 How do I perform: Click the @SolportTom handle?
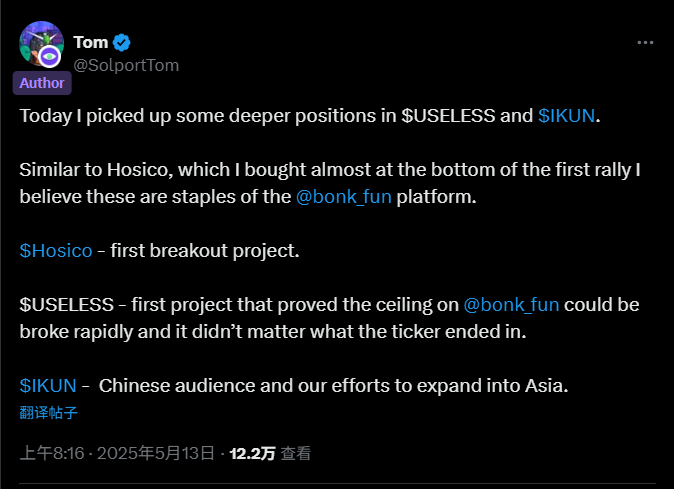[125, 64]
